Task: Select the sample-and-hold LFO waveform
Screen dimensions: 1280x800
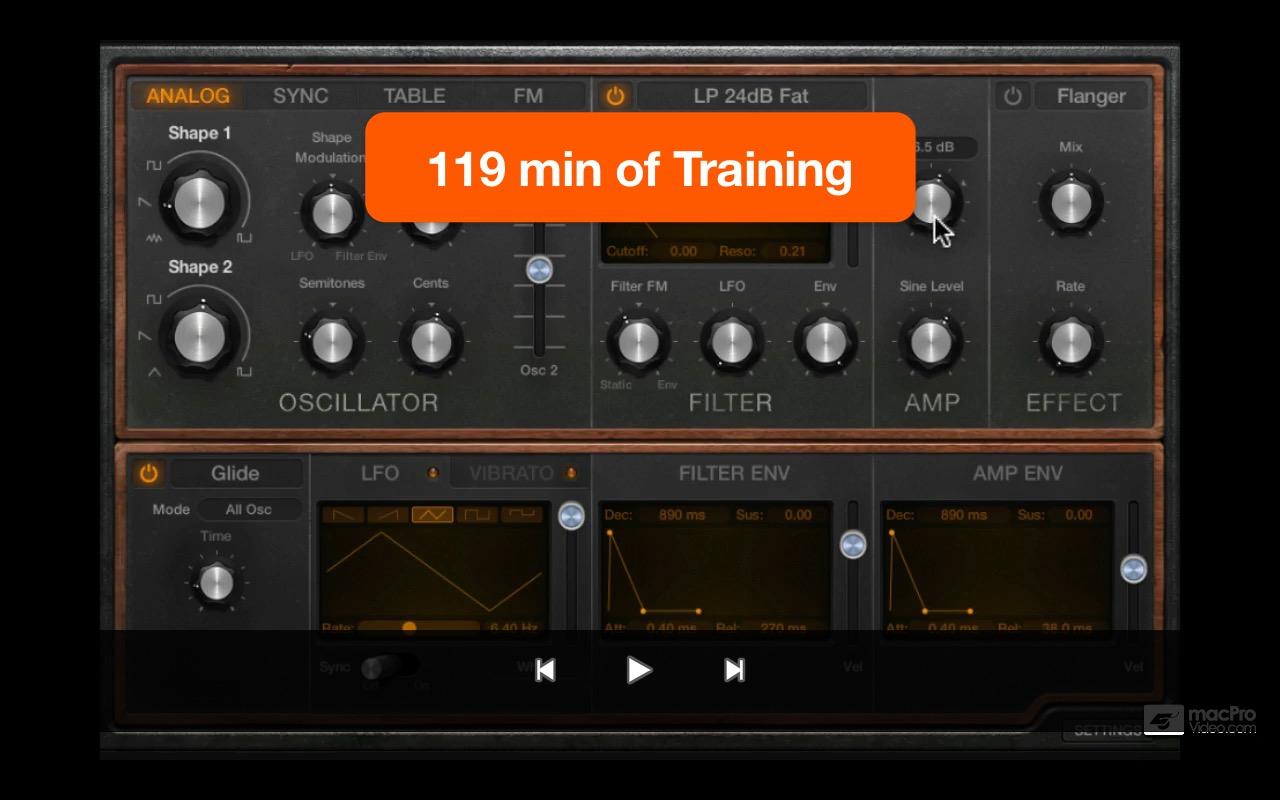Action: [x=522, y=514]
